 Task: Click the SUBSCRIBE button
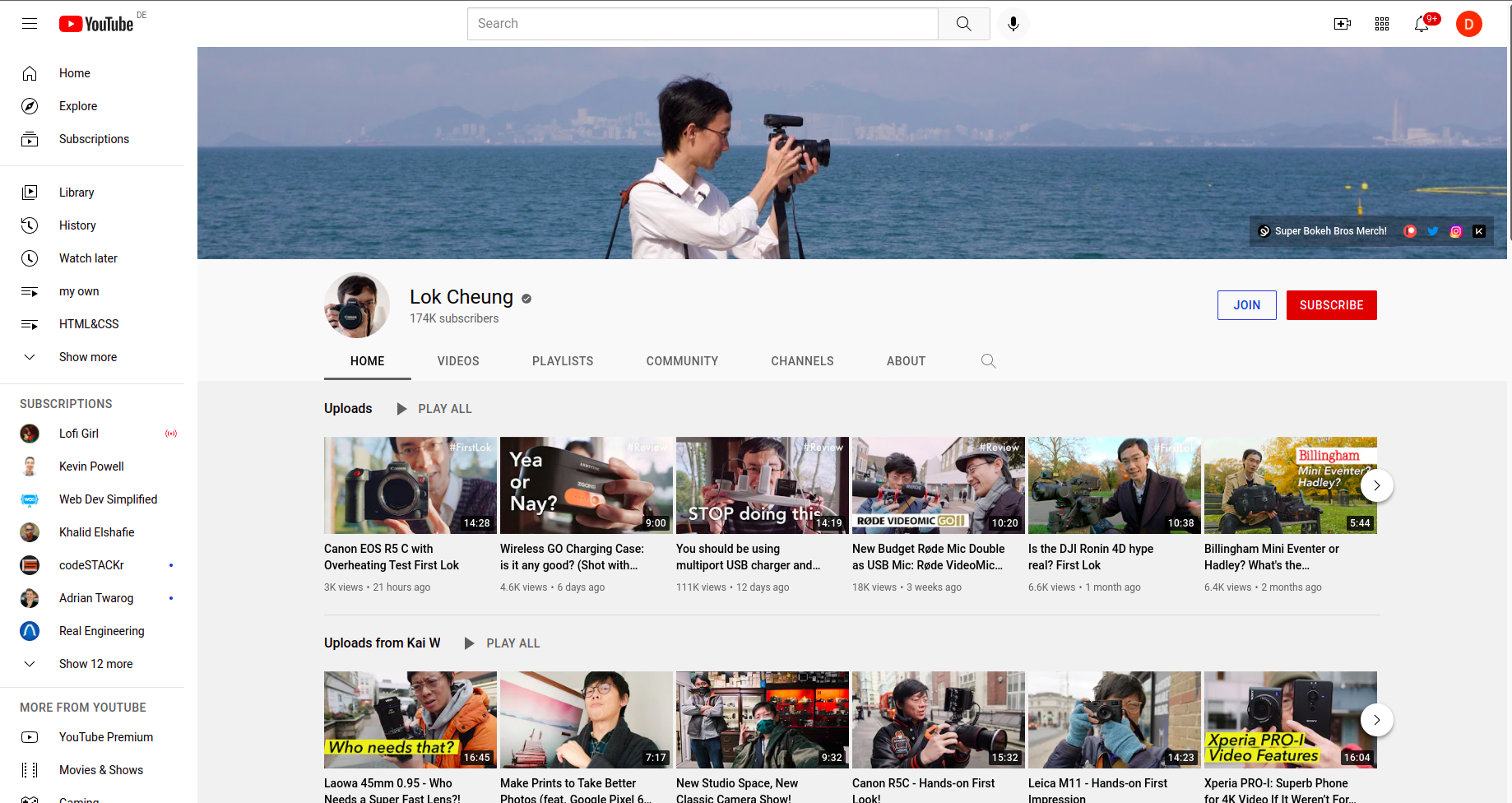[x=1332, y=305]
